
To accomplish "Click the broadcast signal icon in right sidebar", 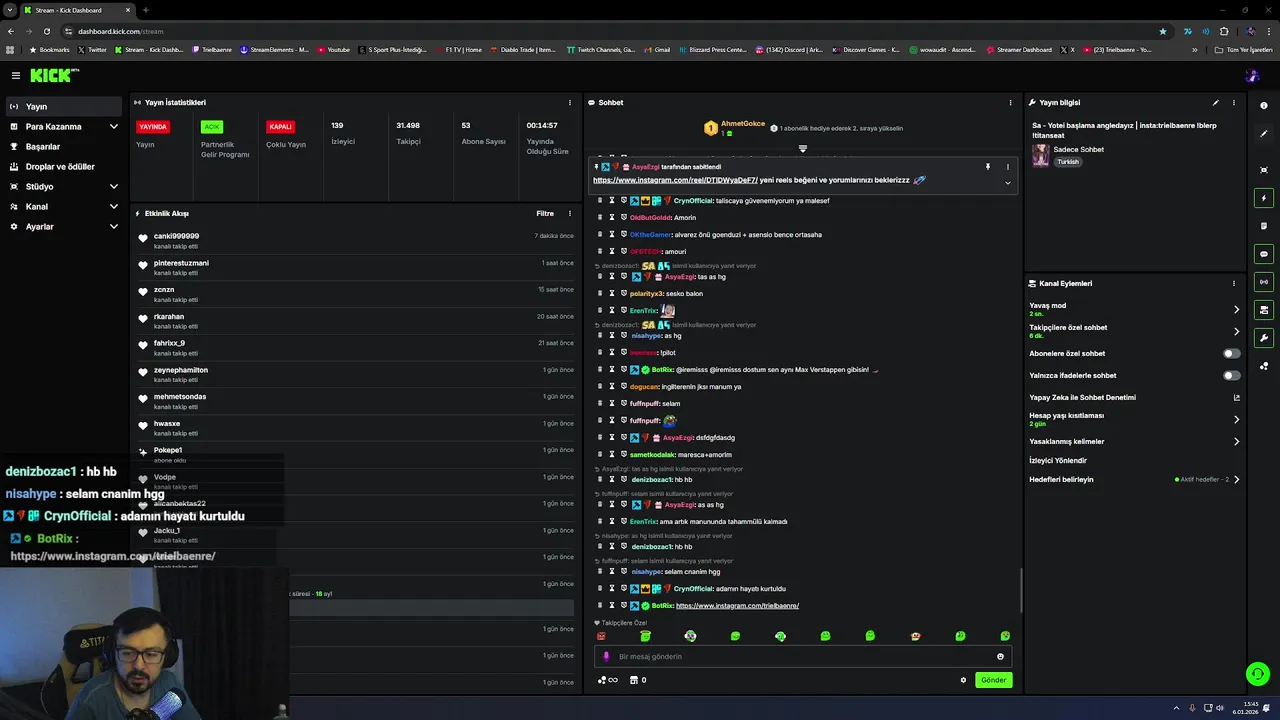I will pyautogui.click(x=1264, y=282).
